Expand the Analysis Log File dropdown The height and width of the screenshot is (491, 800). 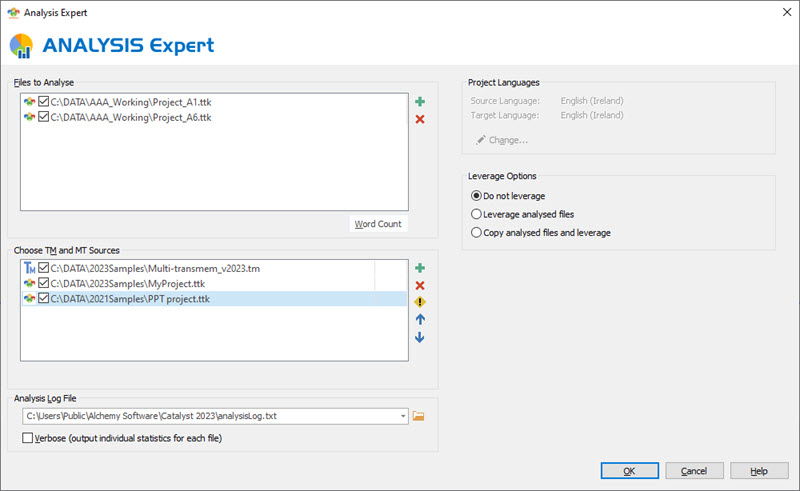coord(402,416)
